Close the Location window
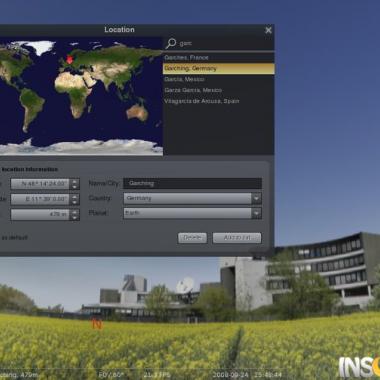Image resolution: width=380 pixels, height=380 pixels. pos(268,30)
